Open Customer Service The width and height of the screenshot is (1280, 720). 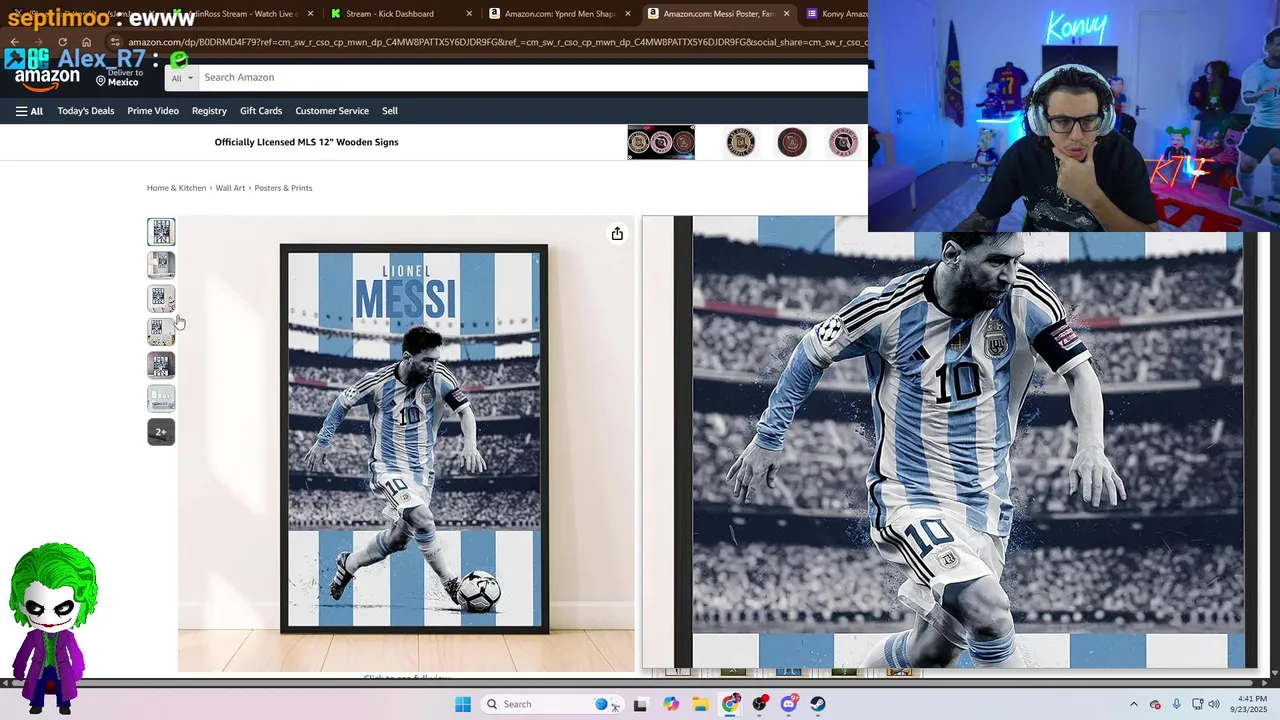click(x=332, y=111)
